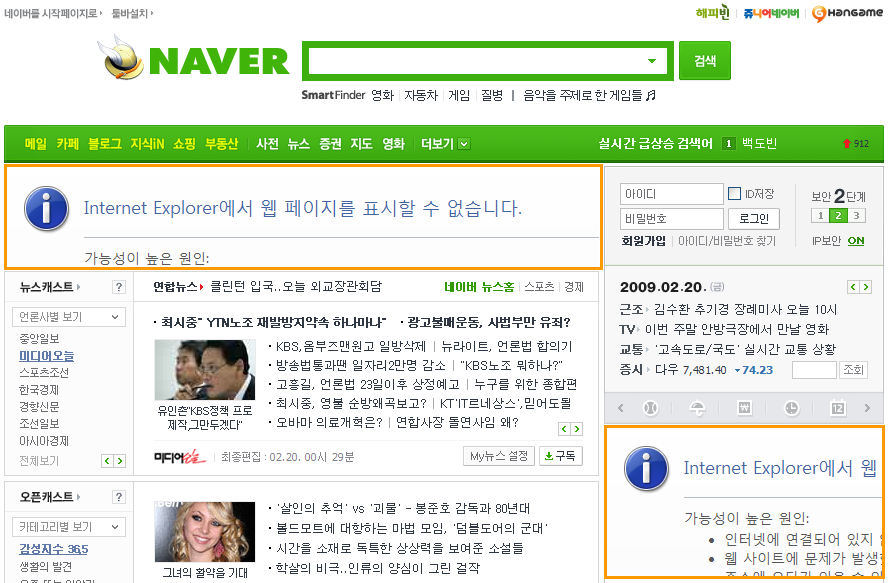Open trending keyword 백도빈
Image resolution: width=888 pixels, height=583 pixels.
pyautogui.click(x=759, y=144)
